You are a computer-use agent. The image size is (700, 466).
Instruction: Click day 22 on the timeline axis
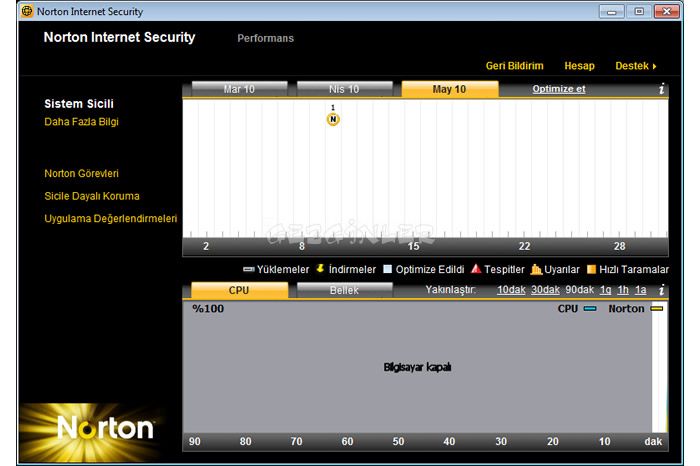pyautogui.click(x=525, y=246)
